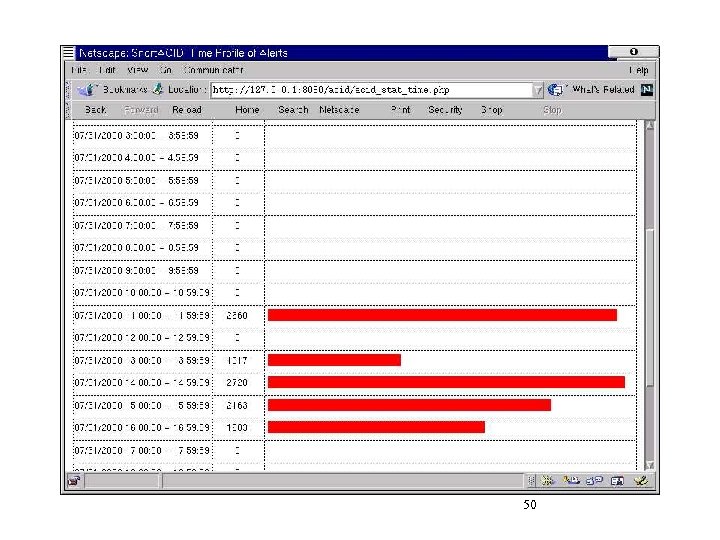Go to the Home page
This screenshot has width=720, height=540.
tap(247, 110)
